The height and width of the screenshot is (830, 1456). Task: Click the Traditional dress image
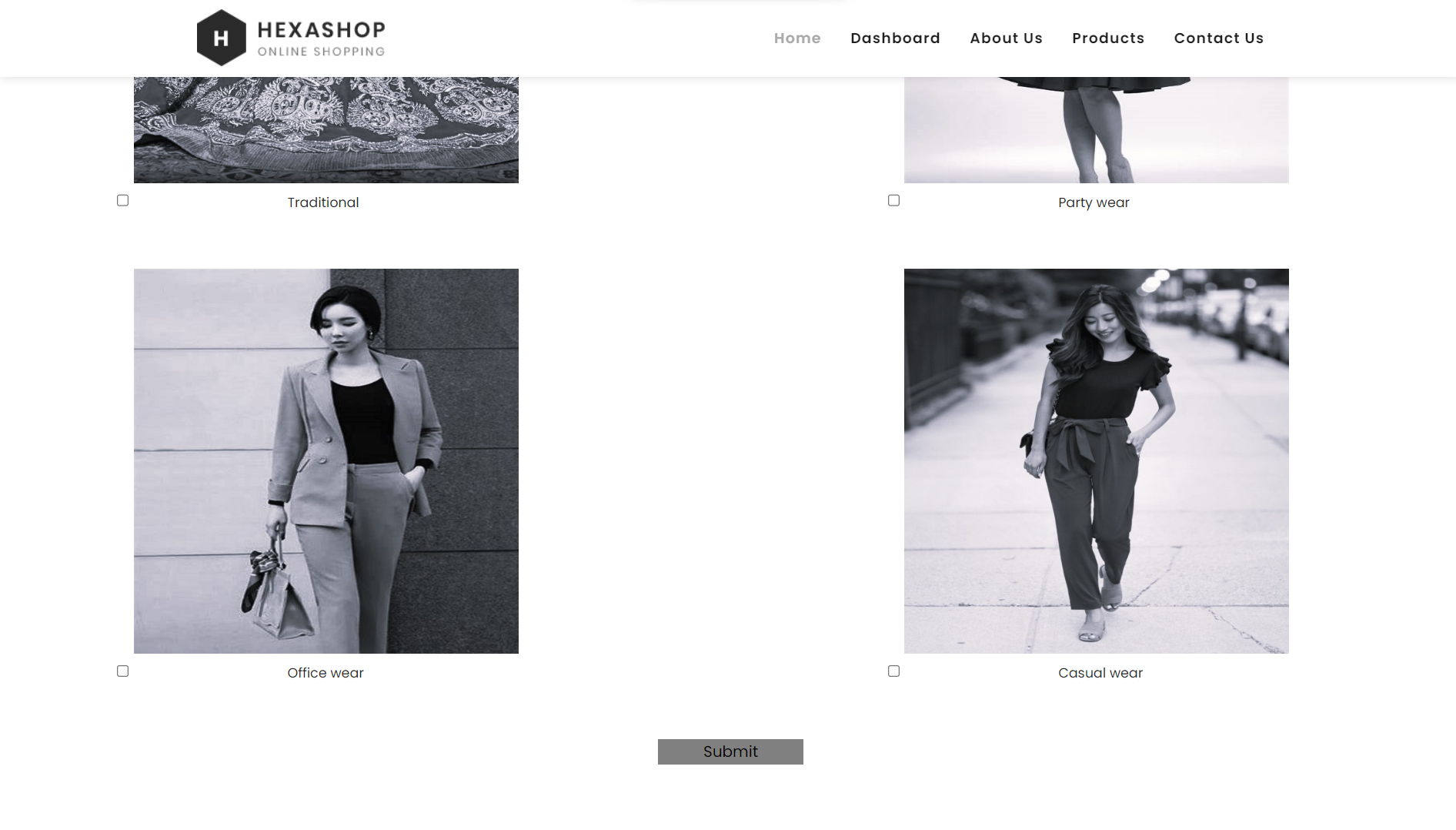pyautogui.click(x=326, y=129)
